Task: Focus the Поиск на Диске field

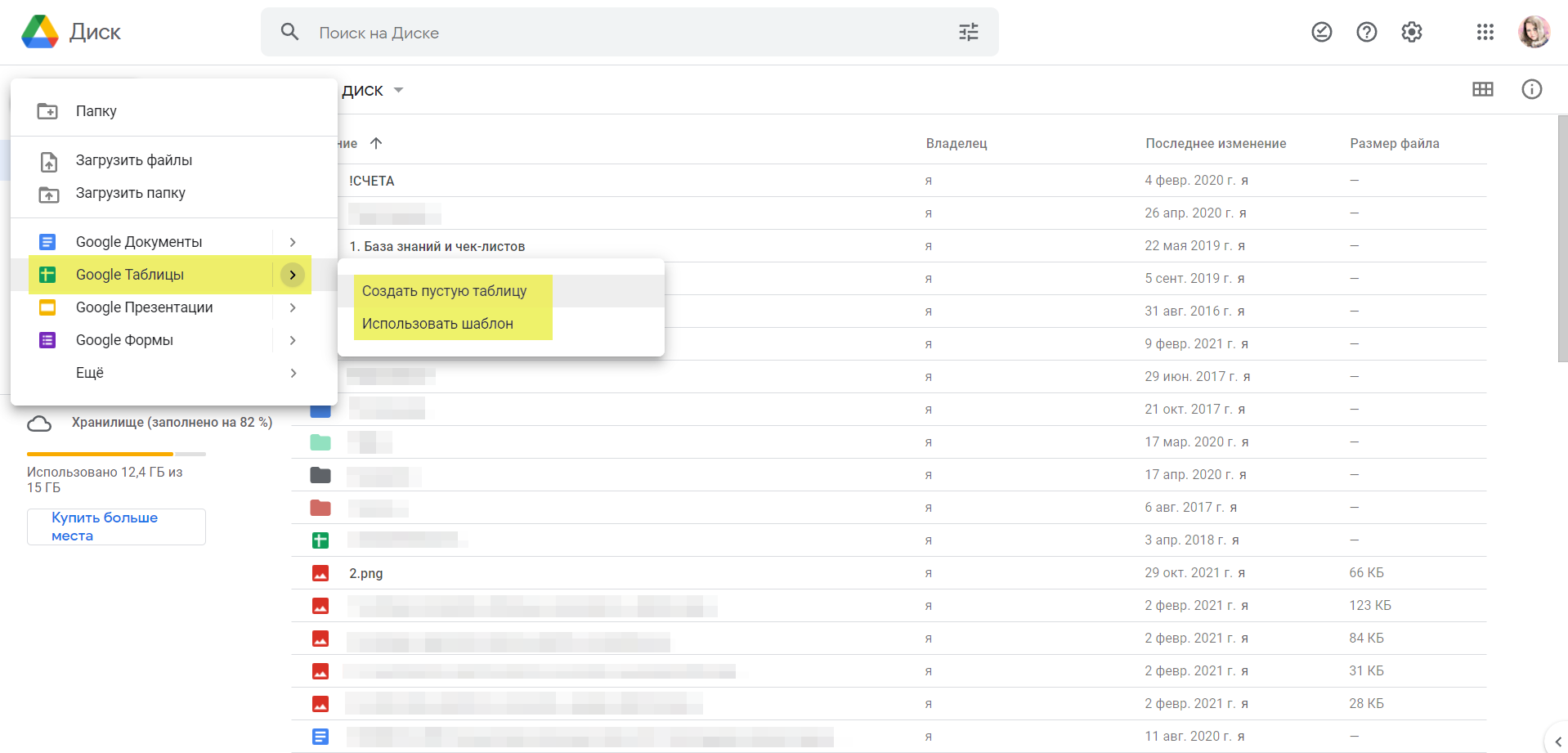Action: pyautogui.click(x=629, y=32)
